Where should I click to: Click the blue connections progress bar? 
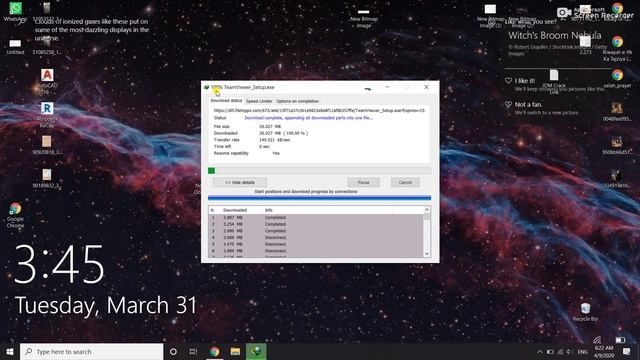tap(319, 198)
